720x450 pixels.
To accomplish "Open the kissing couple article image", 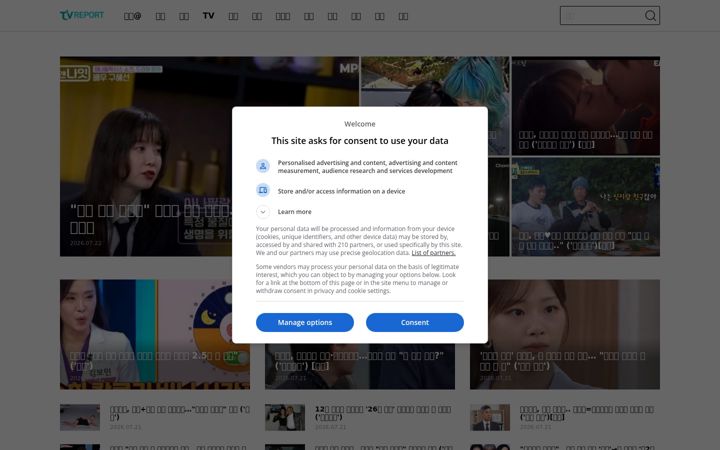I will click(585, 106).
